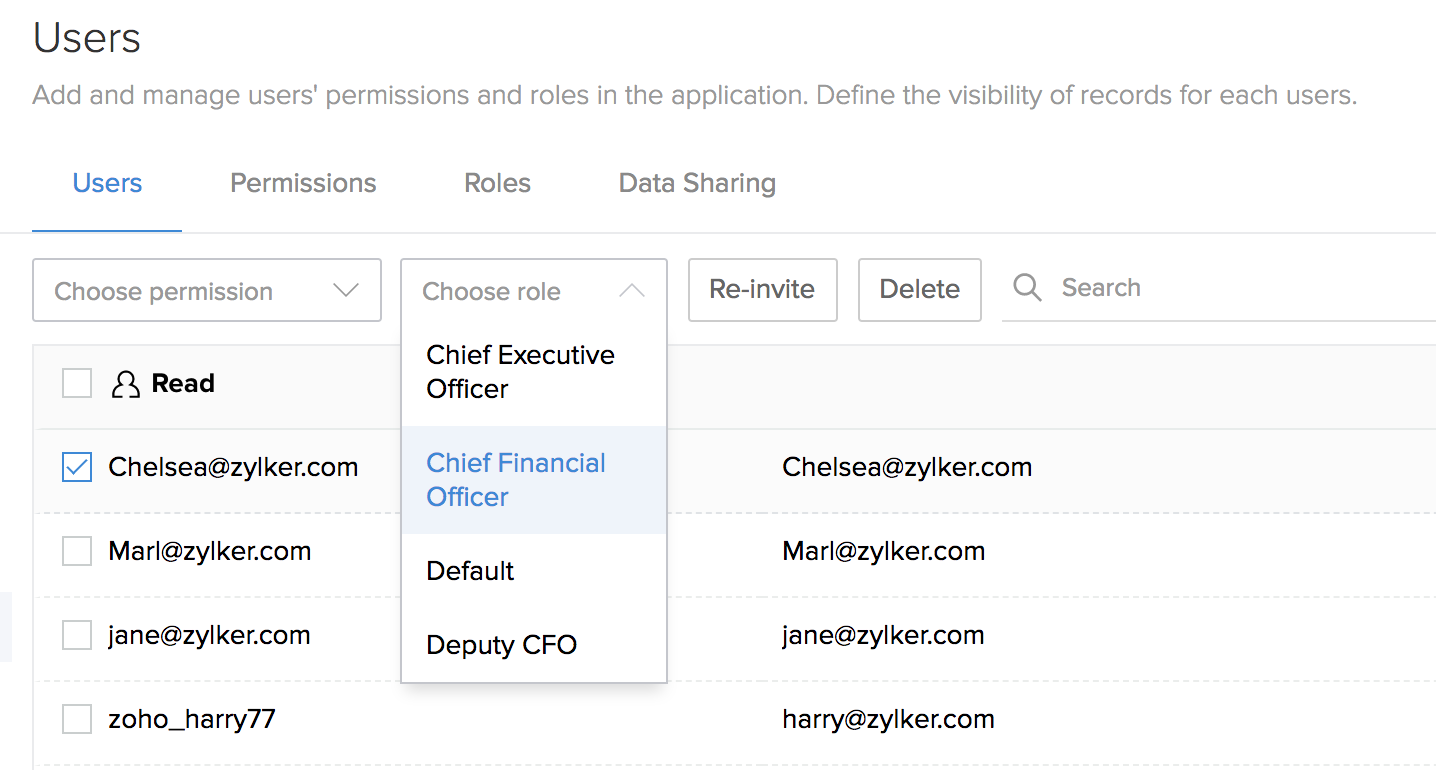Toggle the select-all checkbox in header

click(x=77, y=383)
